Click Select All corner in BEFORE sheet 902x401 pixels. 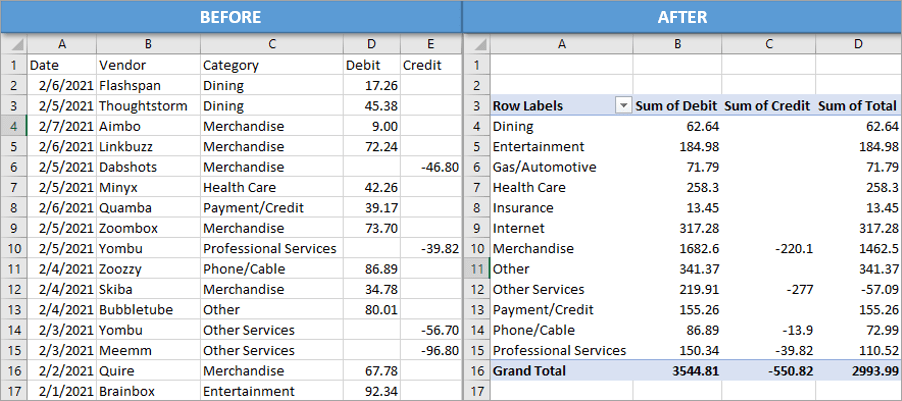tap(13, 44)
